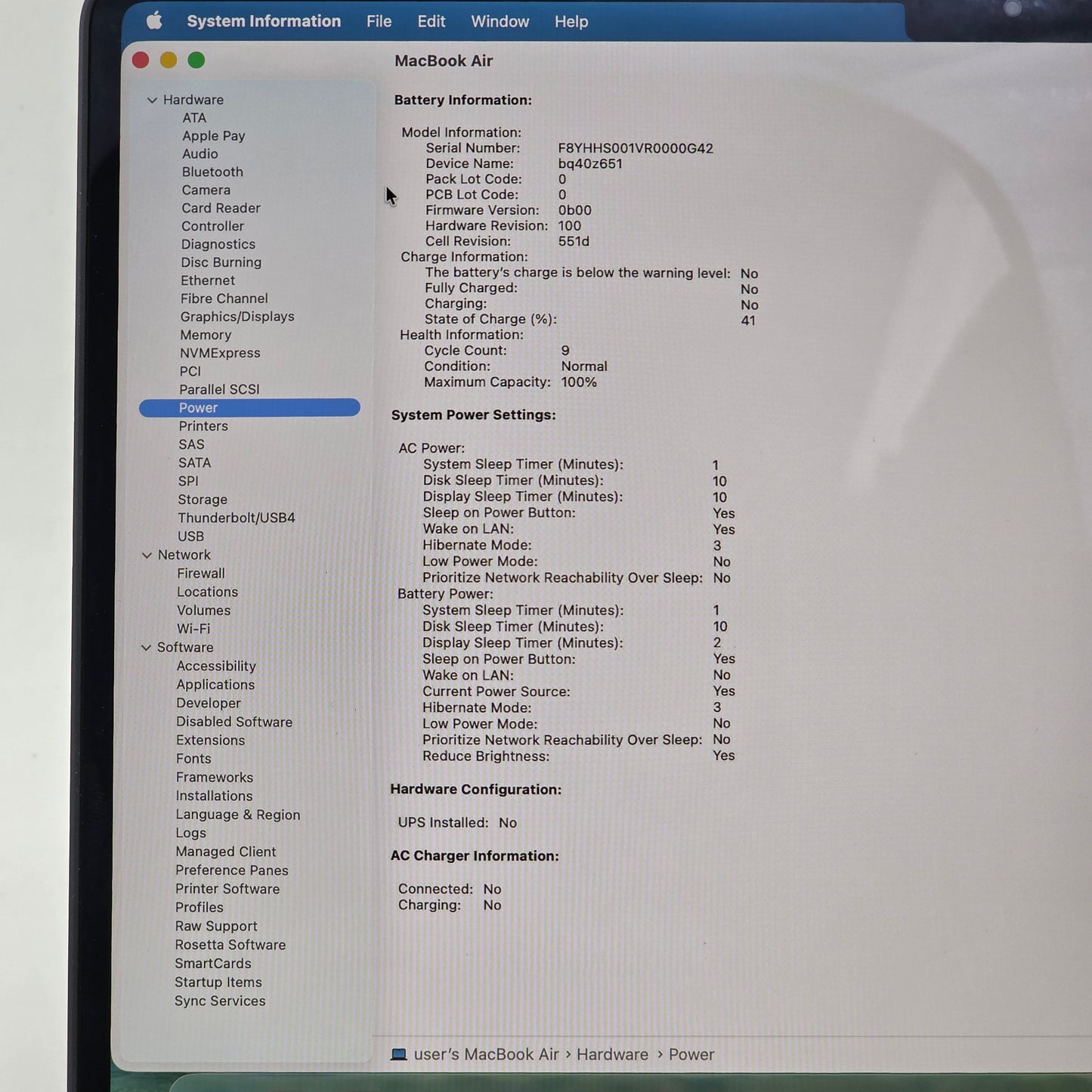The image size is (1092, 1092).
Task: Collapse the Network section
Action: 147,555
